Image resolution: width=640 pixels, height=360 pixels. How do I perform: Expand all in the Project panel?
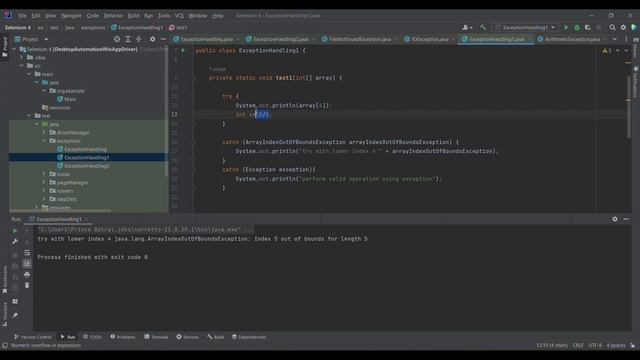[x=128, y=39]
